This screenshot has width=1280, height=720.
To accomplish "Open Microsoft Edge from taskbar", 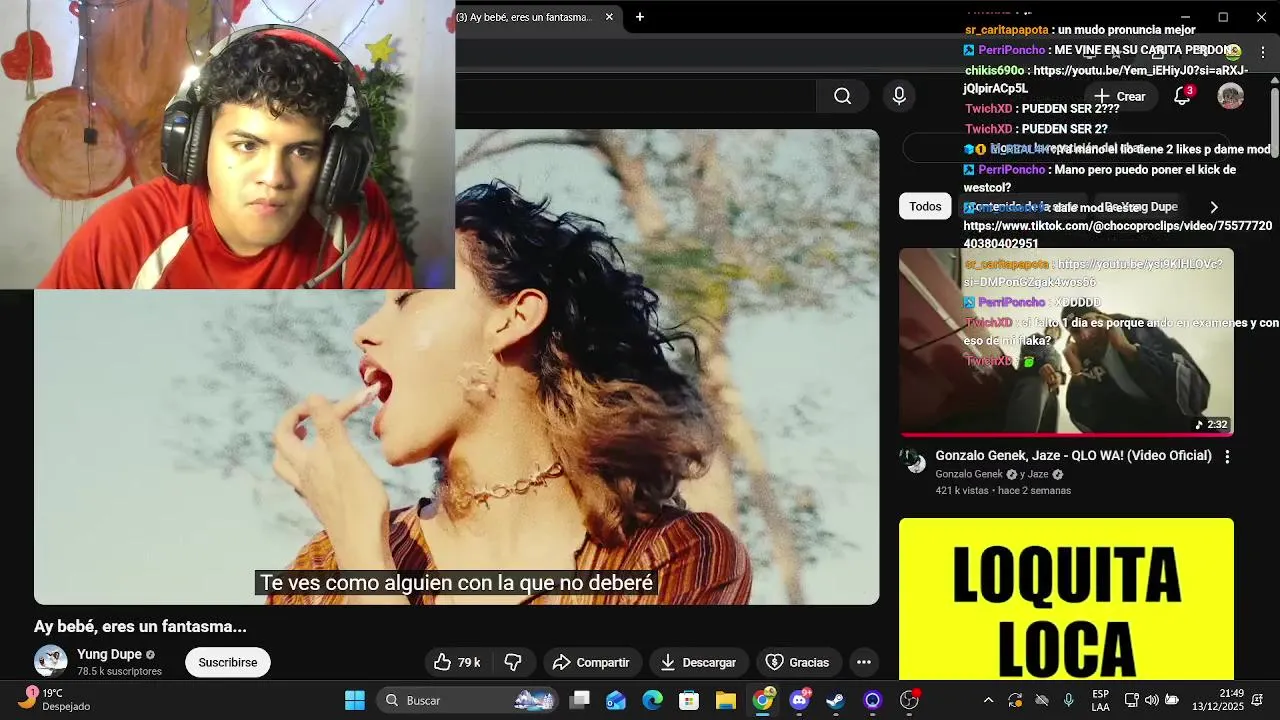I will pos(652,700).
